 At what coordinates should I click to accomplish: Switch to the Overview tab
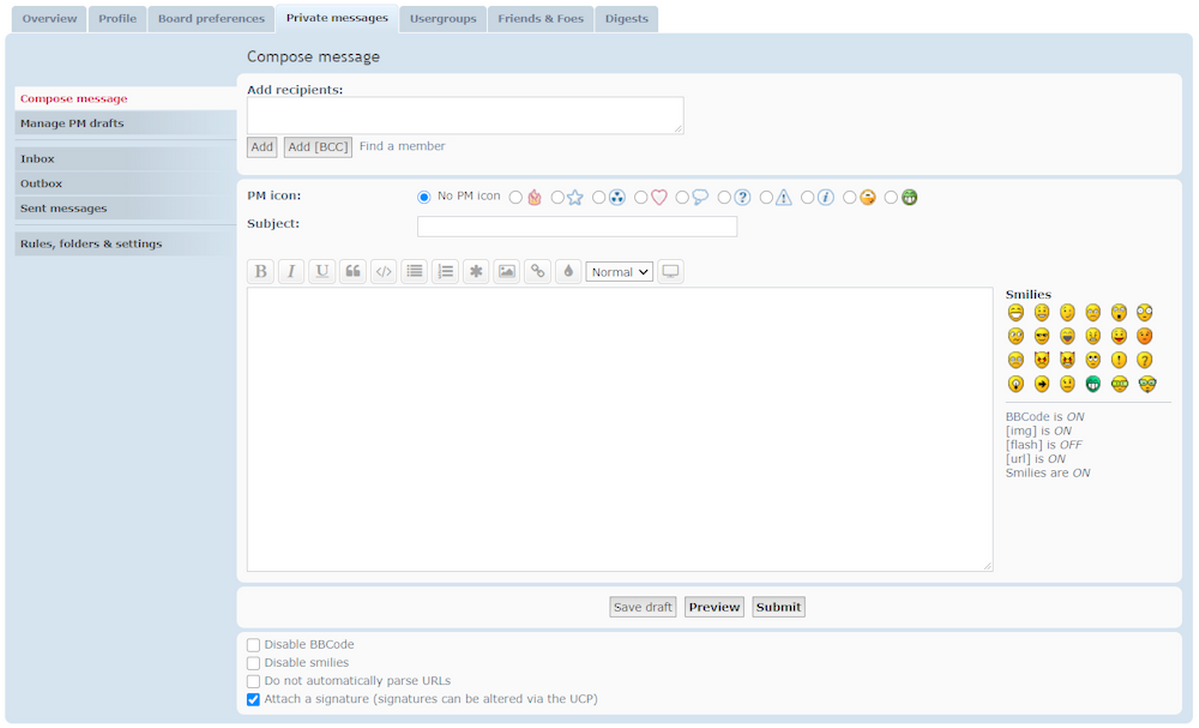point(50,18)
